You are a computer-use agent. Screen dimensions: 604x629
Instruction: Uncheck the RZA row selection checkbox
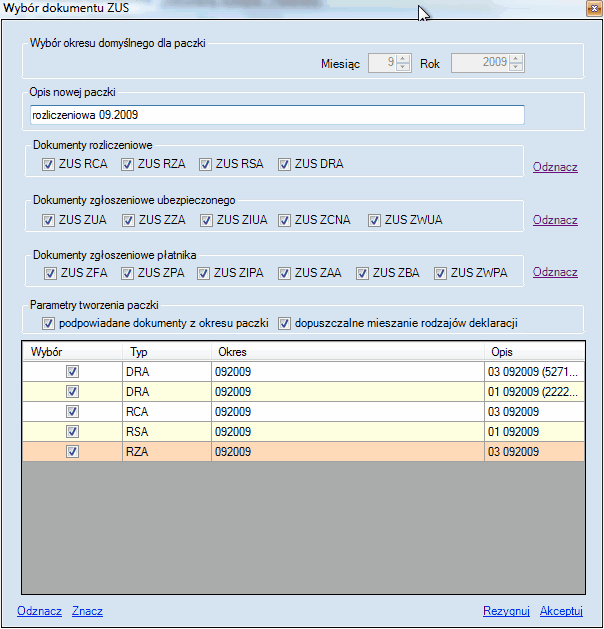point(73,452)
